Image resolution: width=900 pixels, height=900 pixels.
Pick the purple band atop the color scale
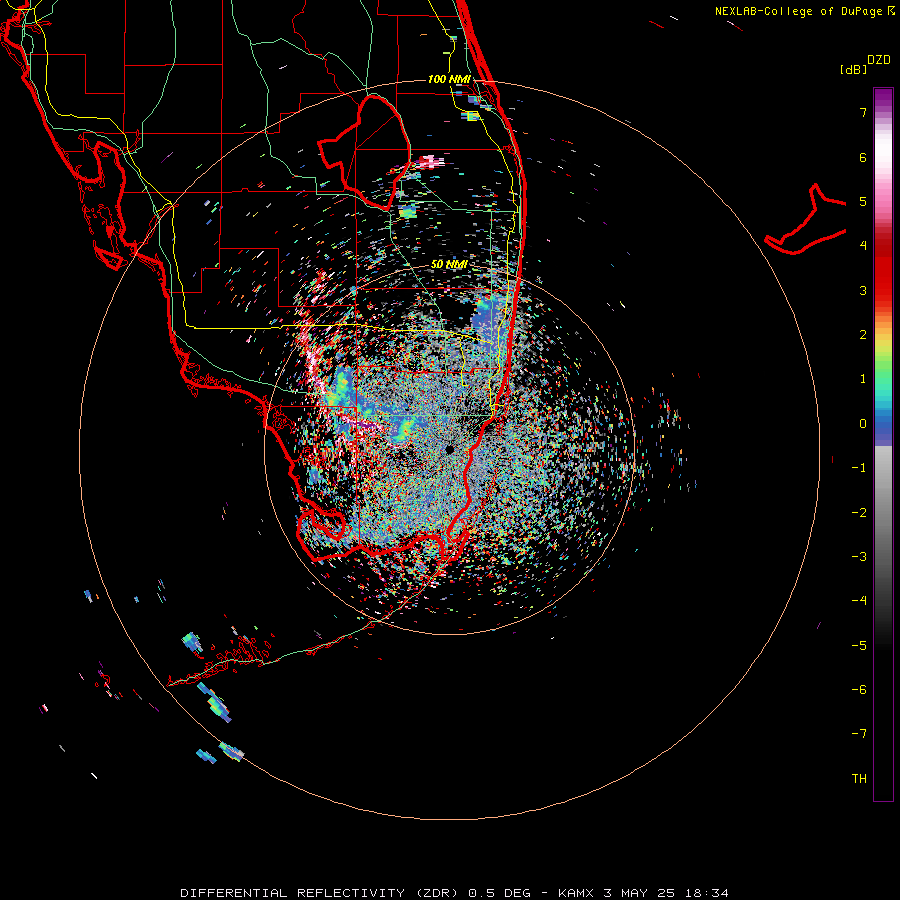(x=883, y=98)
